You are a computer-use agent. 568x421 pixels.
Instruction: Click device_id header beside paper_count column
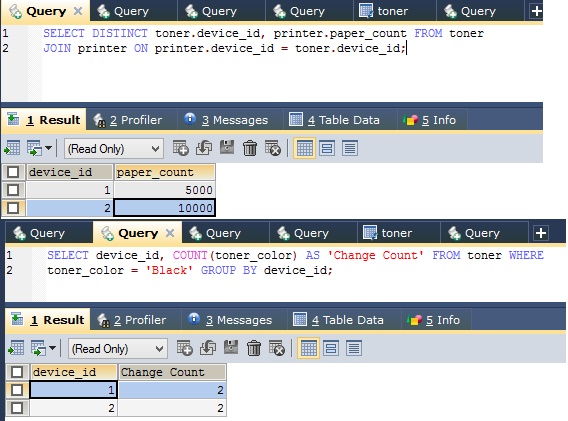pos(70,172)
